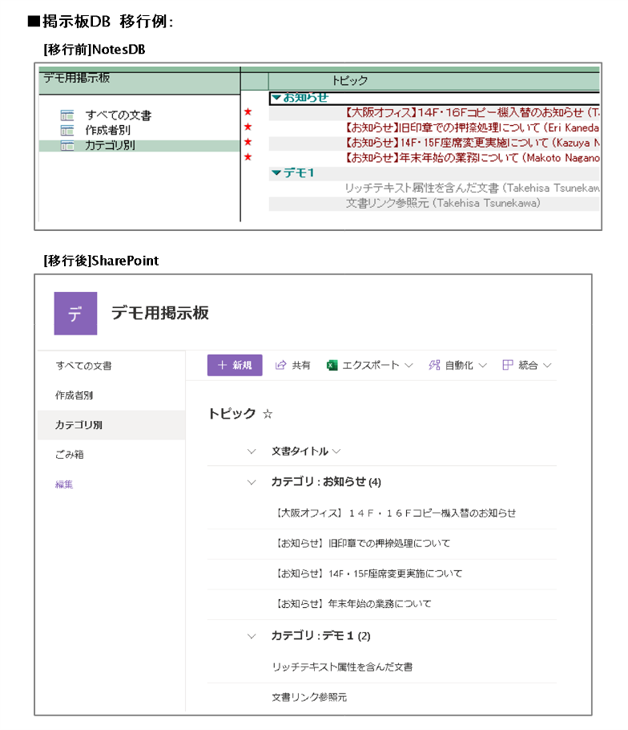This screenshot has height=730, width=628.
Task: Favorite the トピック view with the star
Action: pyautogui.click(x=268, y=414)
